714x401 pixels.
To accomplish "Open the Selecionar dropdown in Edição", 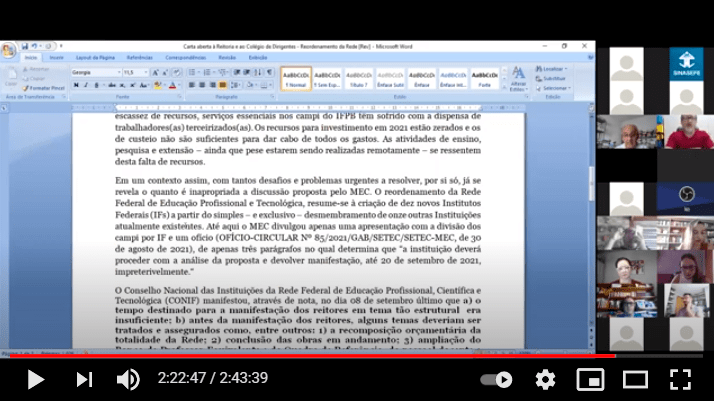I will [558, 87].
